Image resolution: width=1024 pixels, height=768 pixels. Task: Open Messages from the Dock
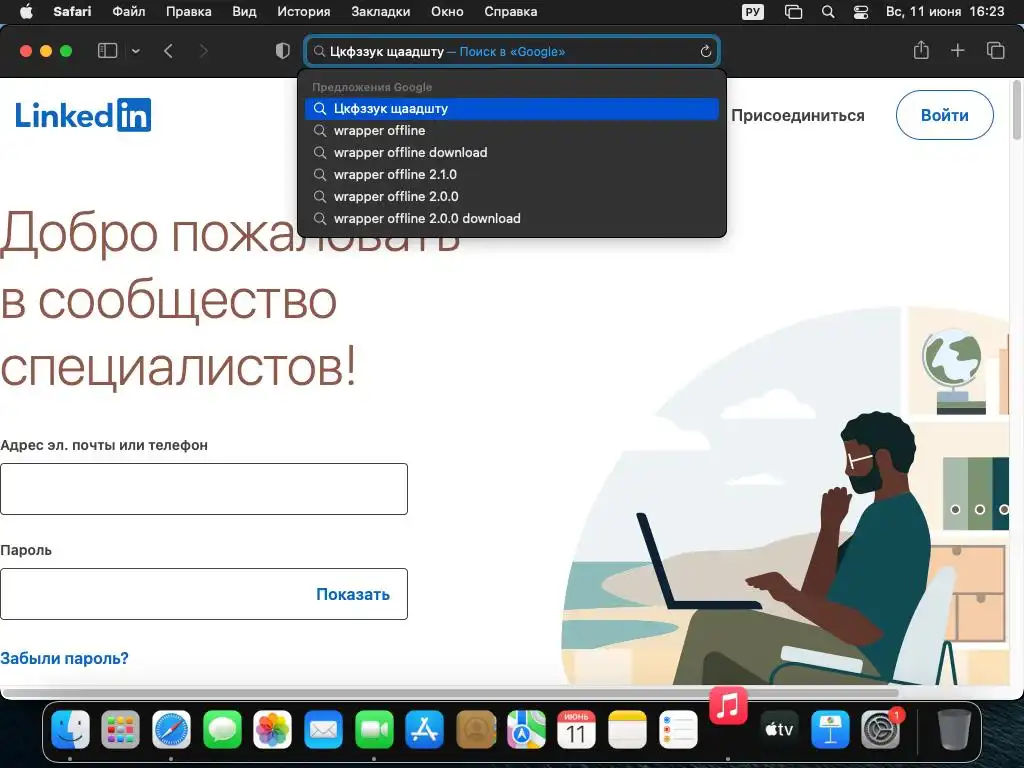(x=222, y=729)
